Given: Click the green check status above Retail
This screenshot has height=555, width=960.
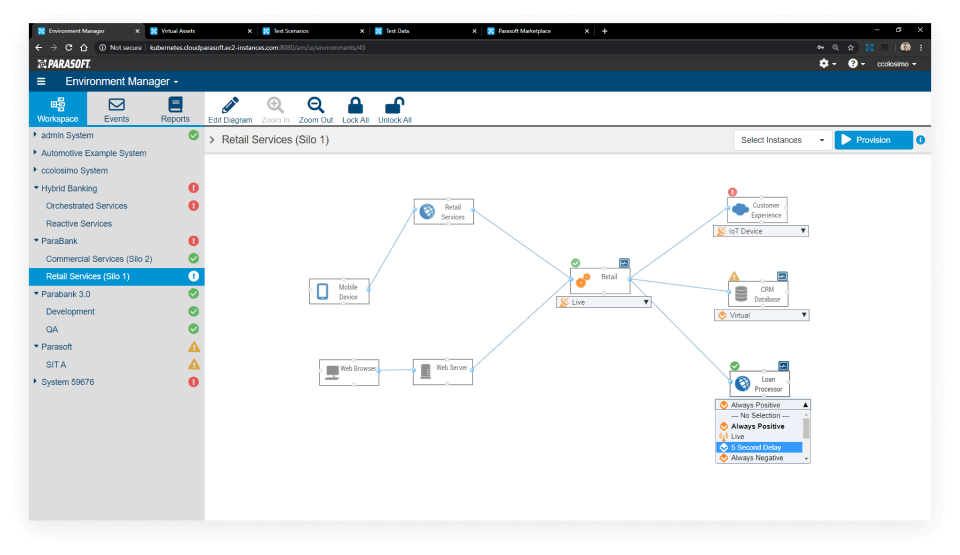Looking at the screenshot, I should (576, 263).
